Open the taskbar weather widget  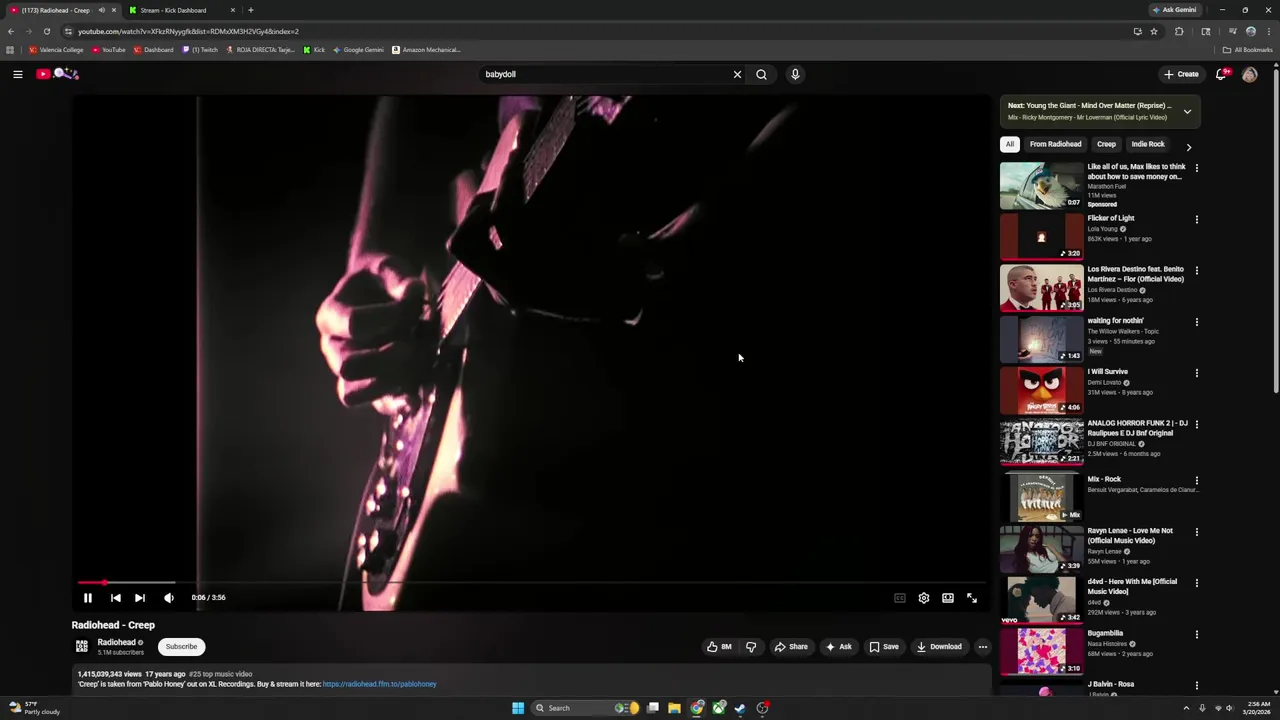coord(35,708)
